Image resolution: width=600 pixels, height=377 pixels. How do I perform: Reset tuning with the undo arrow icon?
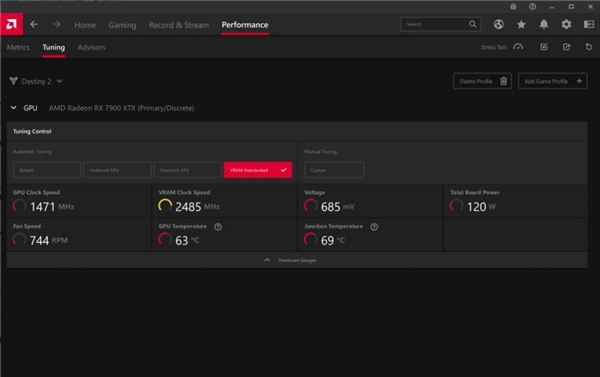589,47
